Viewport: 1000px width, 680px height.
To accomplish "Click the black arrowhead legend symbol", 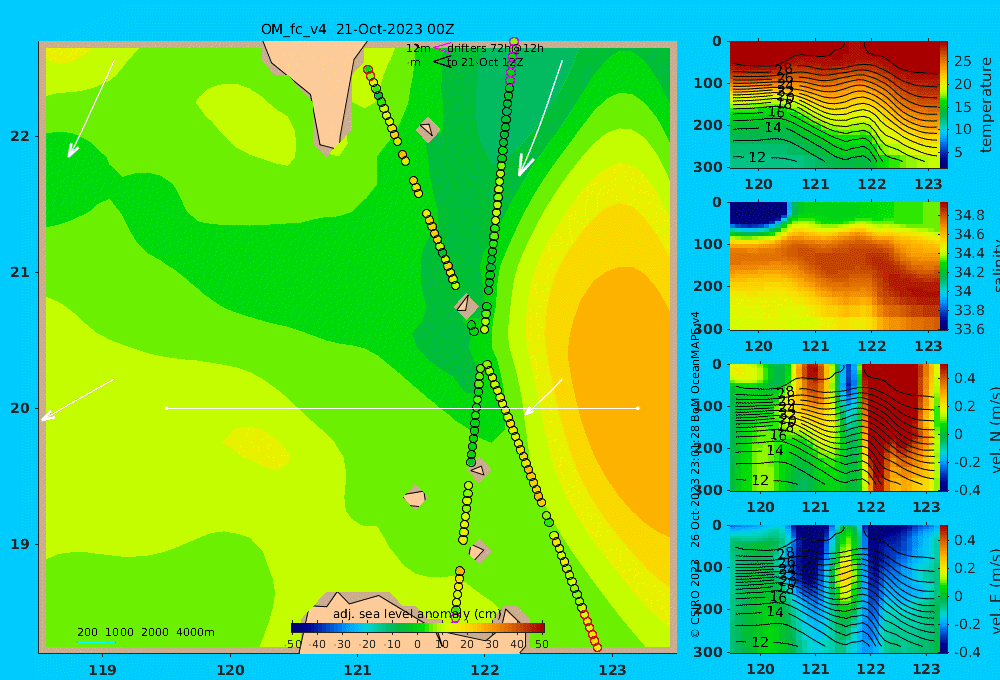I will click(x=441, y=61).
